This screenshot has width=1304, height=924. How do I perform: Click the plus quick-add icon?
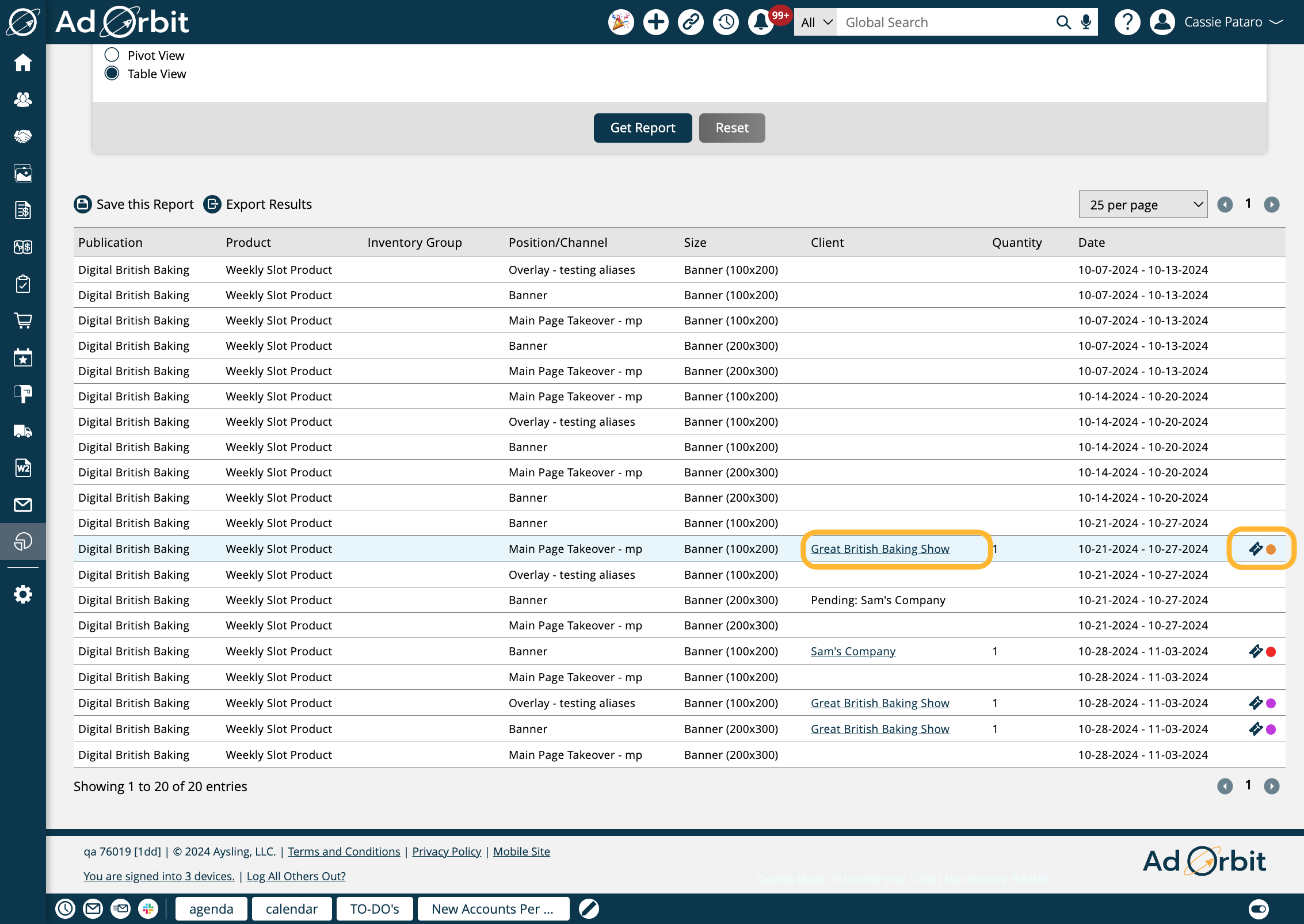click(x=655, y=22)
